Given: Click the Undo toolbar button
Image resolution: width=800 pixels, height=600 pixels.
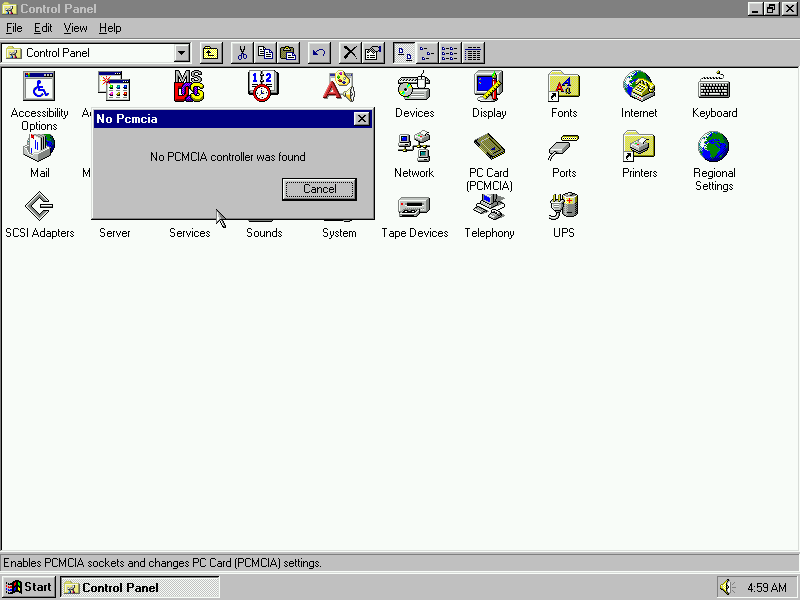Looking at the screenshot, I should coord(319,53).
